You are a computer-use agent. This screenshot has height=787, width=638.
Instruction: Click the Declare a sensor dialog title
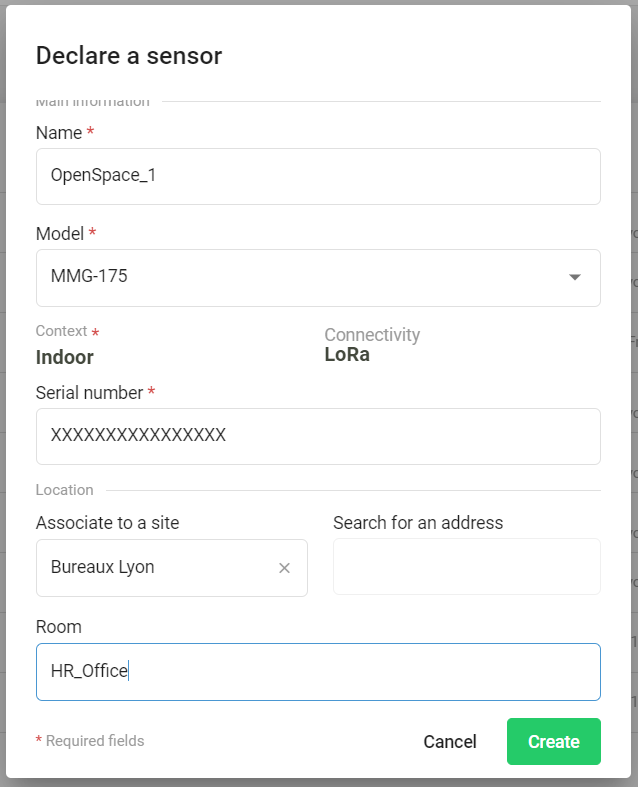tap(129, 56)
